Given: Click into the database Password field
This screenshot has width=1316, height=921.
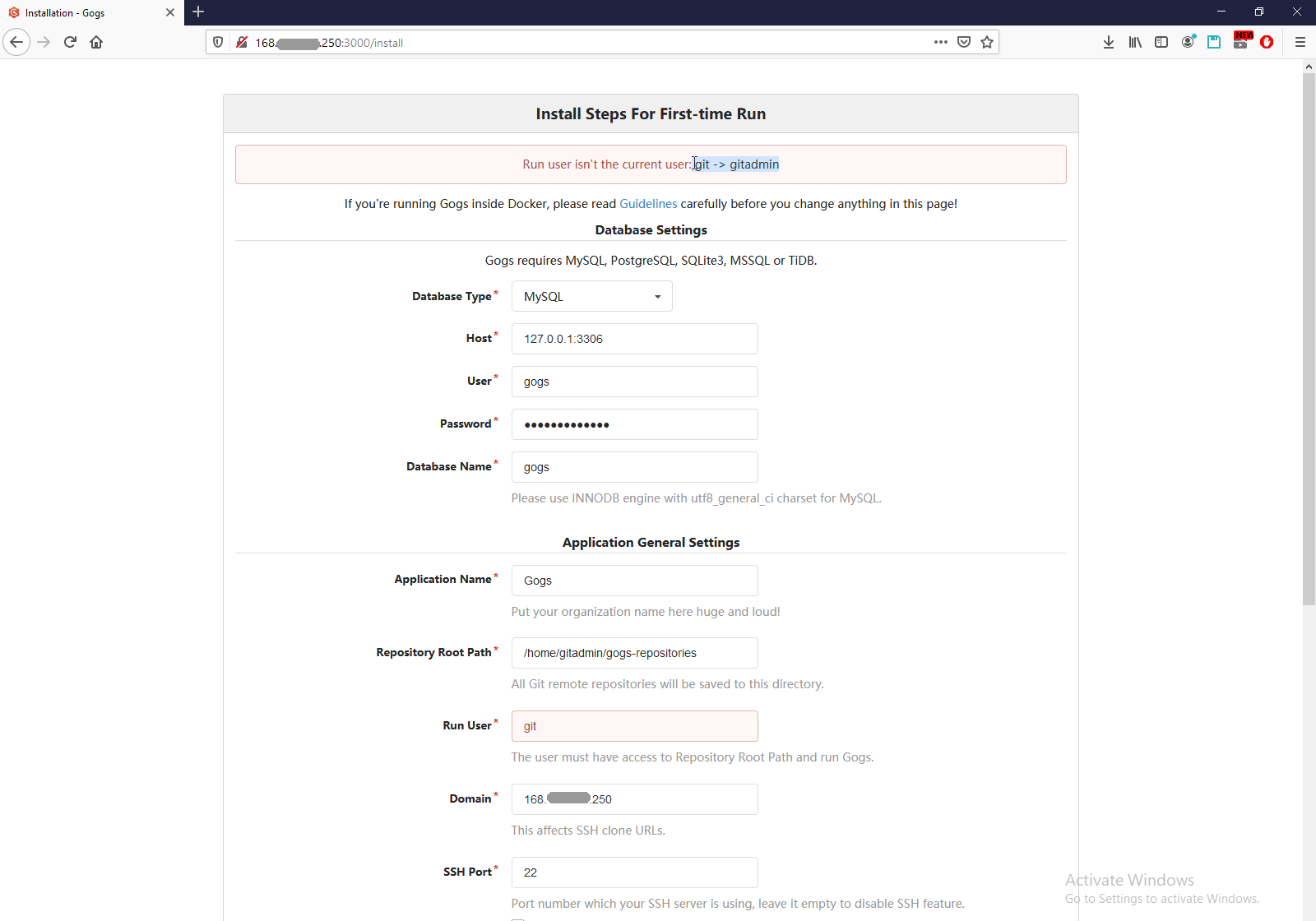Looking at the screenshot, I should [x=635, y=424].
